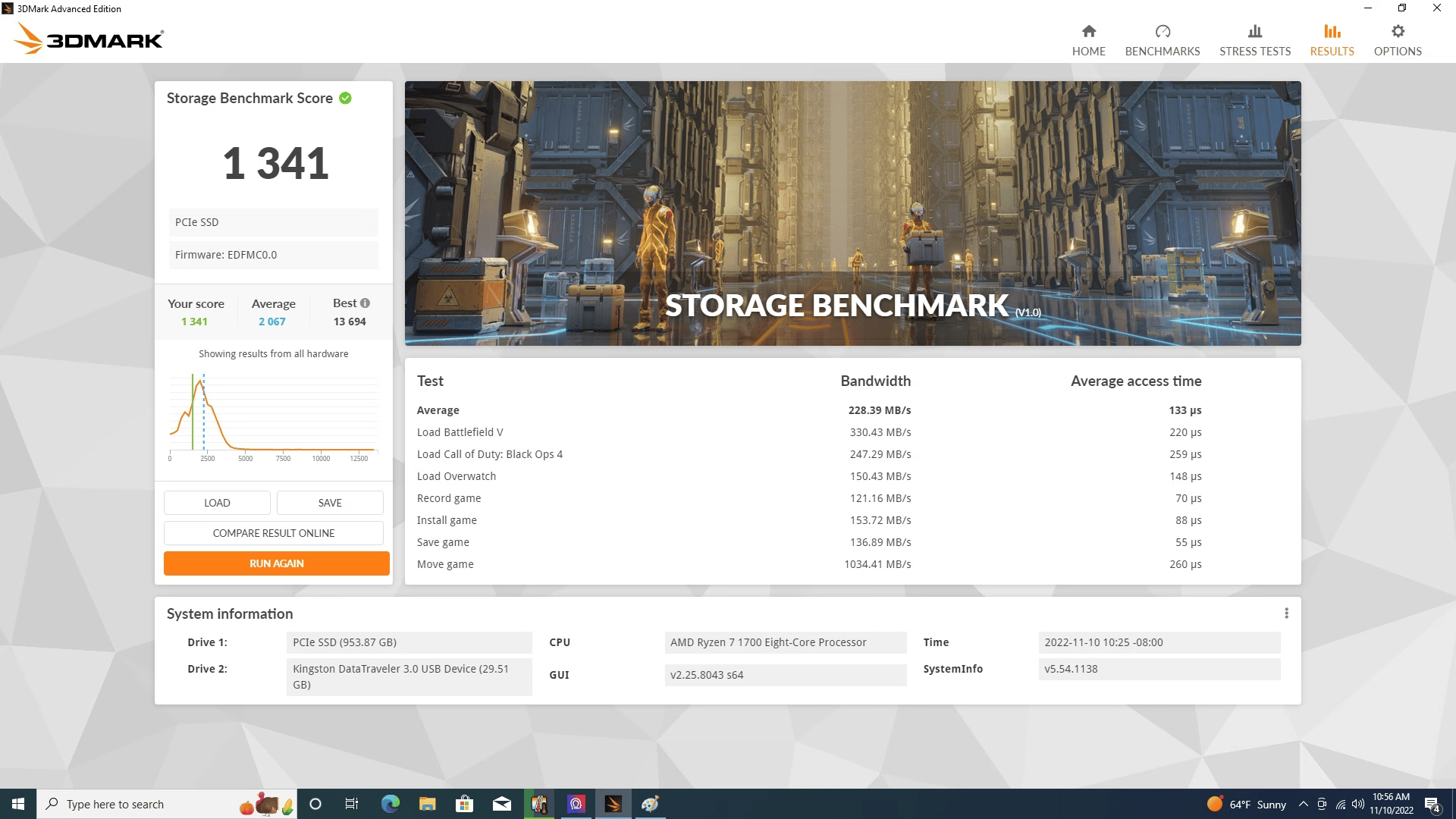
Task: Click the Firmware: EDFMC0.0 field
Action: pyautogui.click(x=273, y=255)
